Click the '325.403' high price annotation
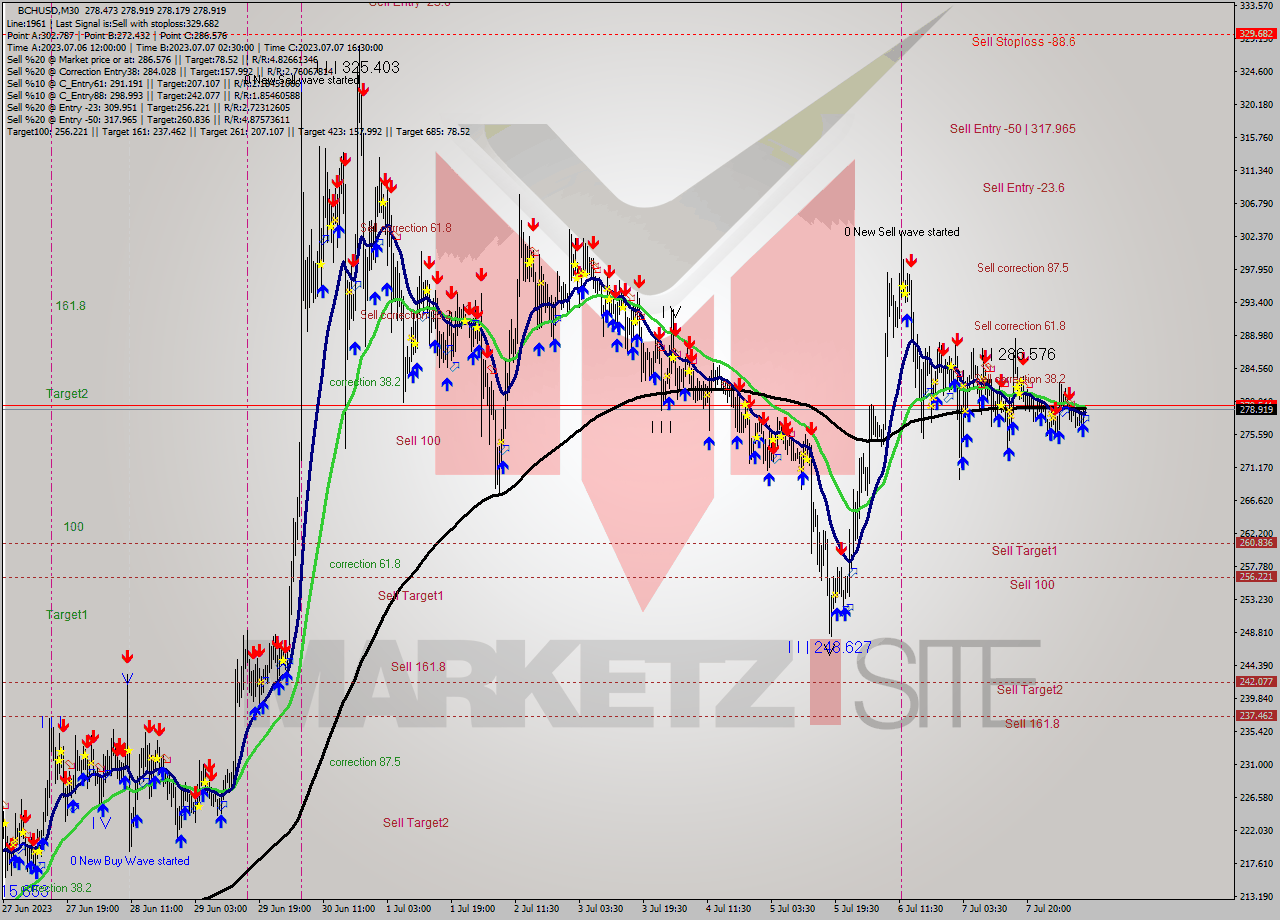1280x920 pixels. pyautogui.click(x=370, y=68)
